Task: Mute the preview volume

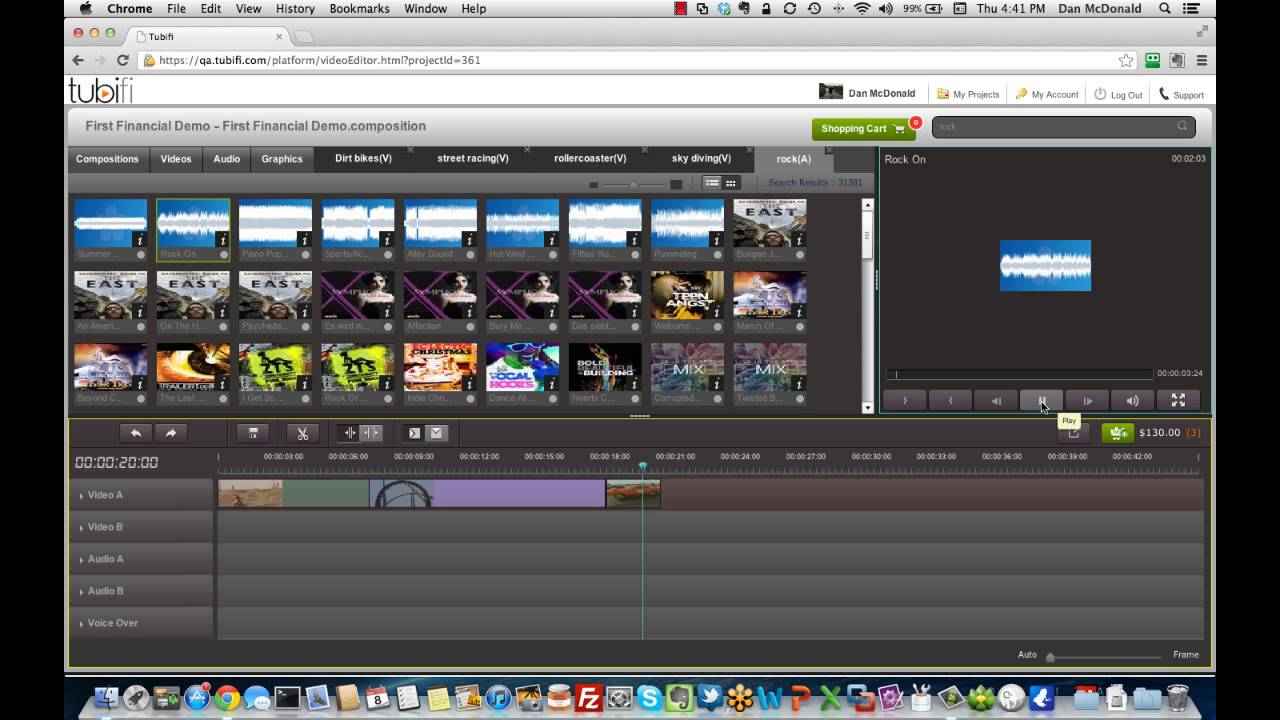Action: 1132,400
